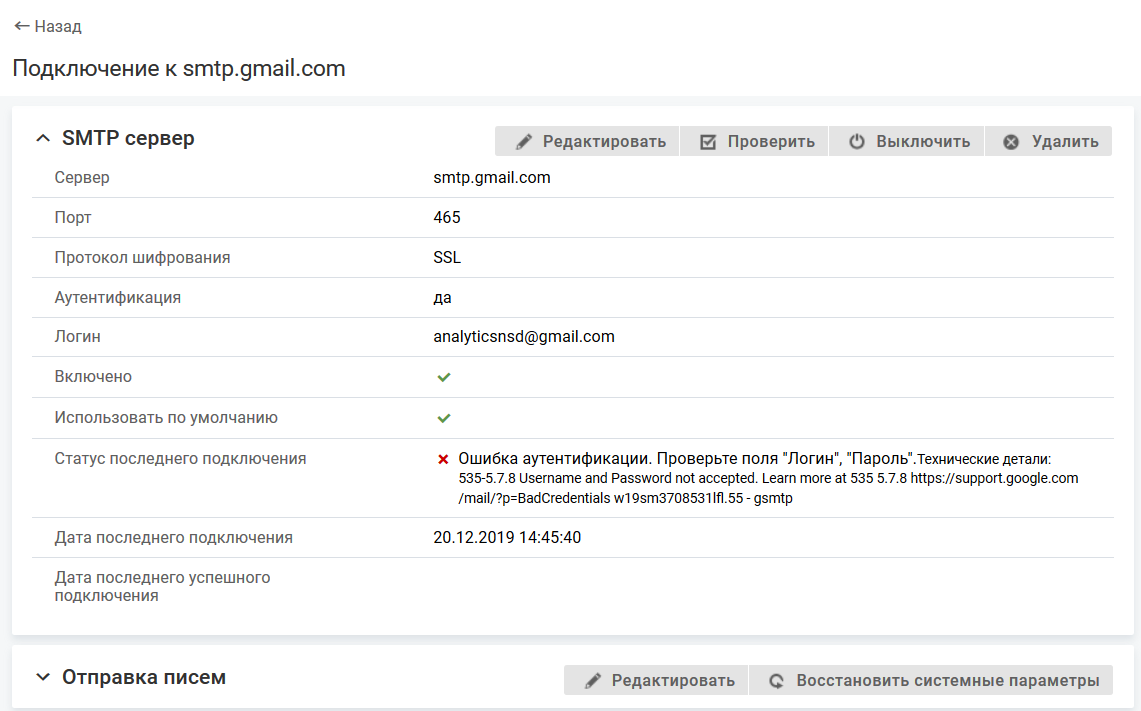Click the checkmark for Использовать по умолчанию
The width and height of the screenshot is (1141, 711).
point(444,418)
